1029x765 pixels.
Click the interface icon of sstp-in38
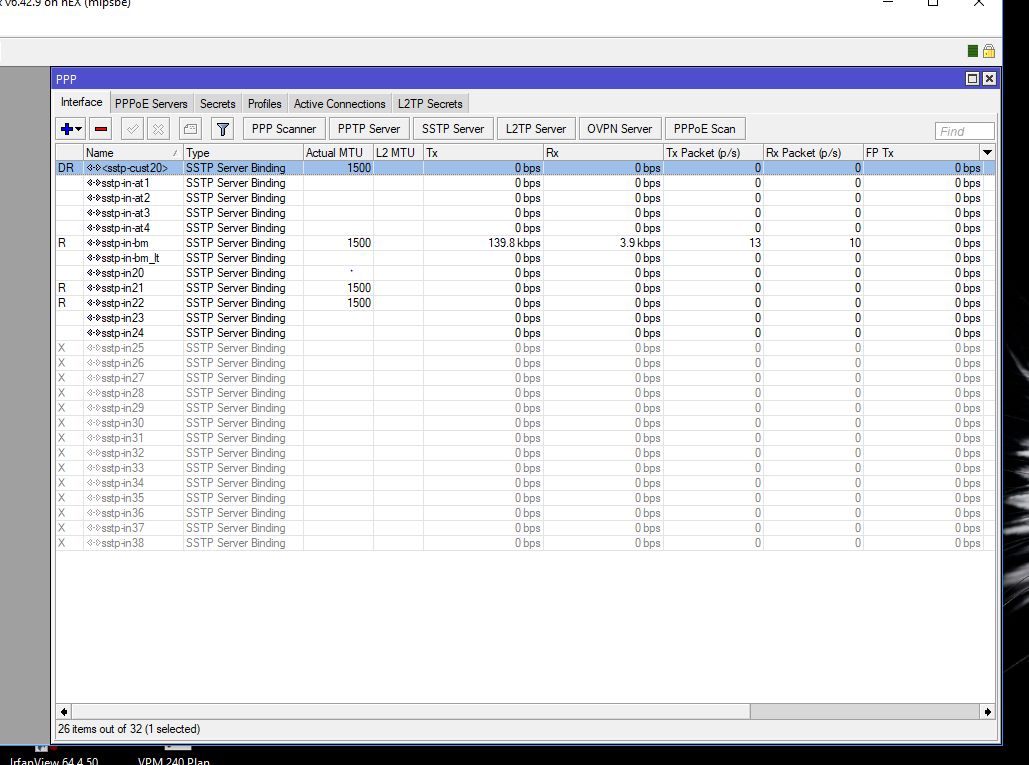point(94,543)
